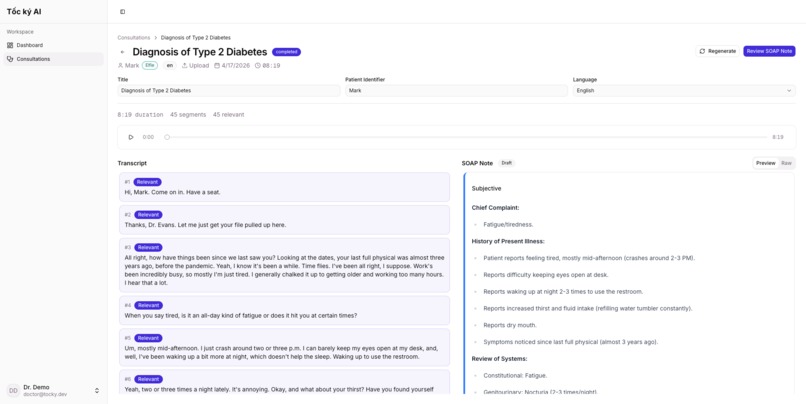Switch to the Preview tab
This screenshot has width=806, height=404.
(x=765, y=163)
